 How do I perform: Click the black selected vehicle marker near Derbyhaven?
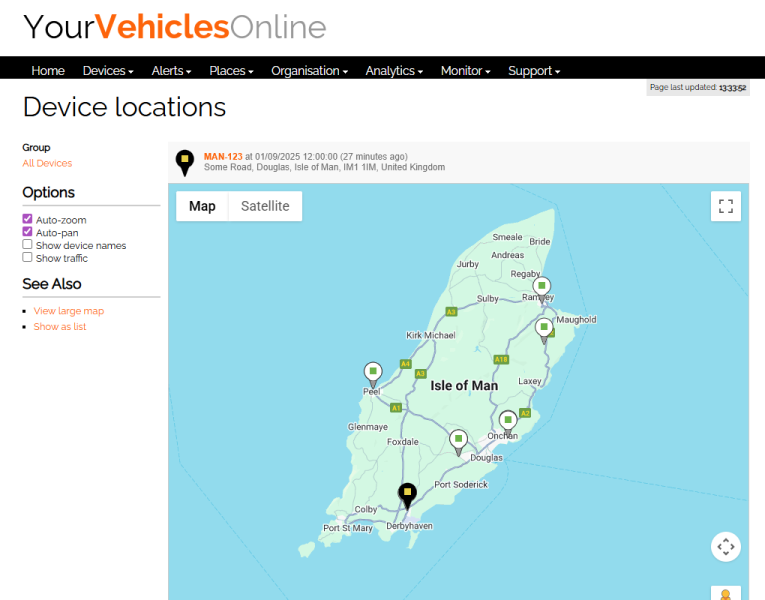point(407,493)
